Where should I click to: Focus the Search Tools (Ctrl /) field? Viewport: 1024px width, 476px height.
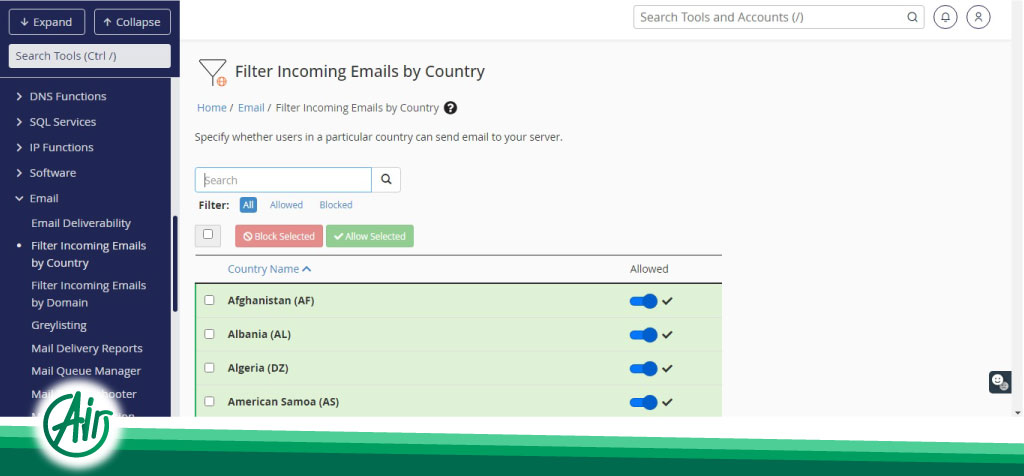[x=89, y=56]
